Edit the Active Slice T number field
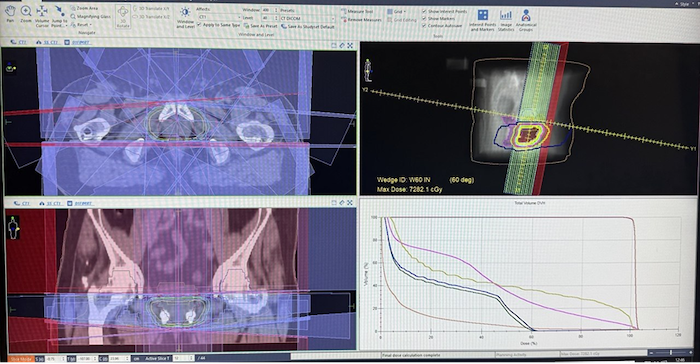 [182, 358]
